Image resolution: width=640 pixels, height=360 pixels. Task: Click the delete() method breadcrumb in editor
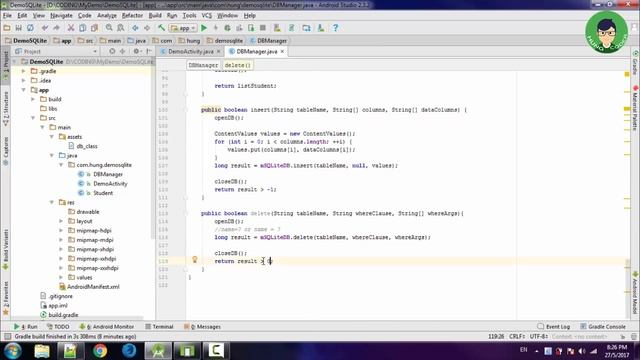[237, 65]
